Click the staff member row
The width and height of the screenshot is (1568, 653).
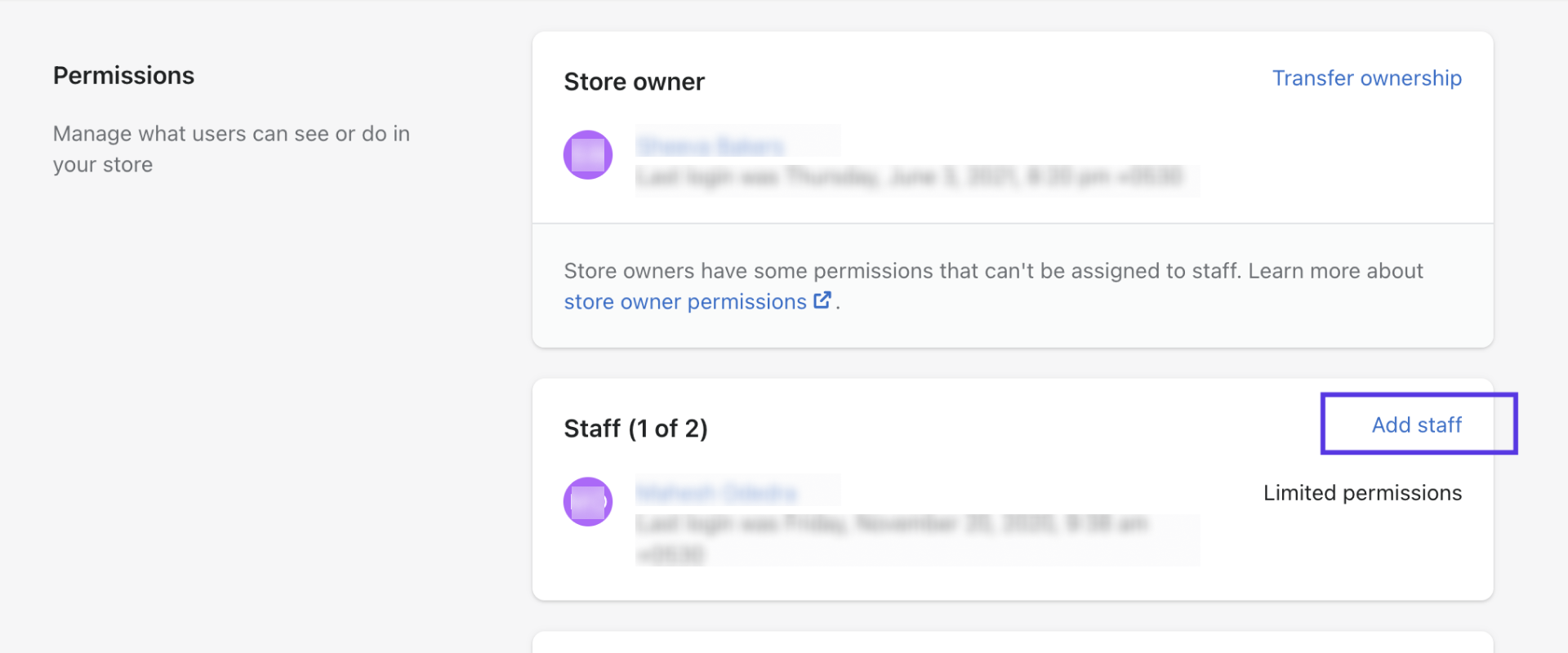1013,521
